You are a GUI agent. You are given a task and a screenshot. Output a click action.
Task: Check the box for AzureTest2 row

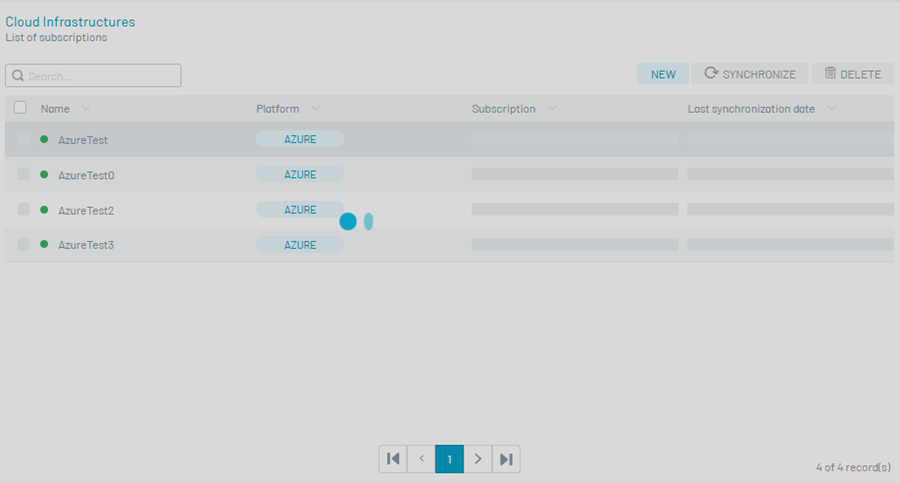[23, 209]
